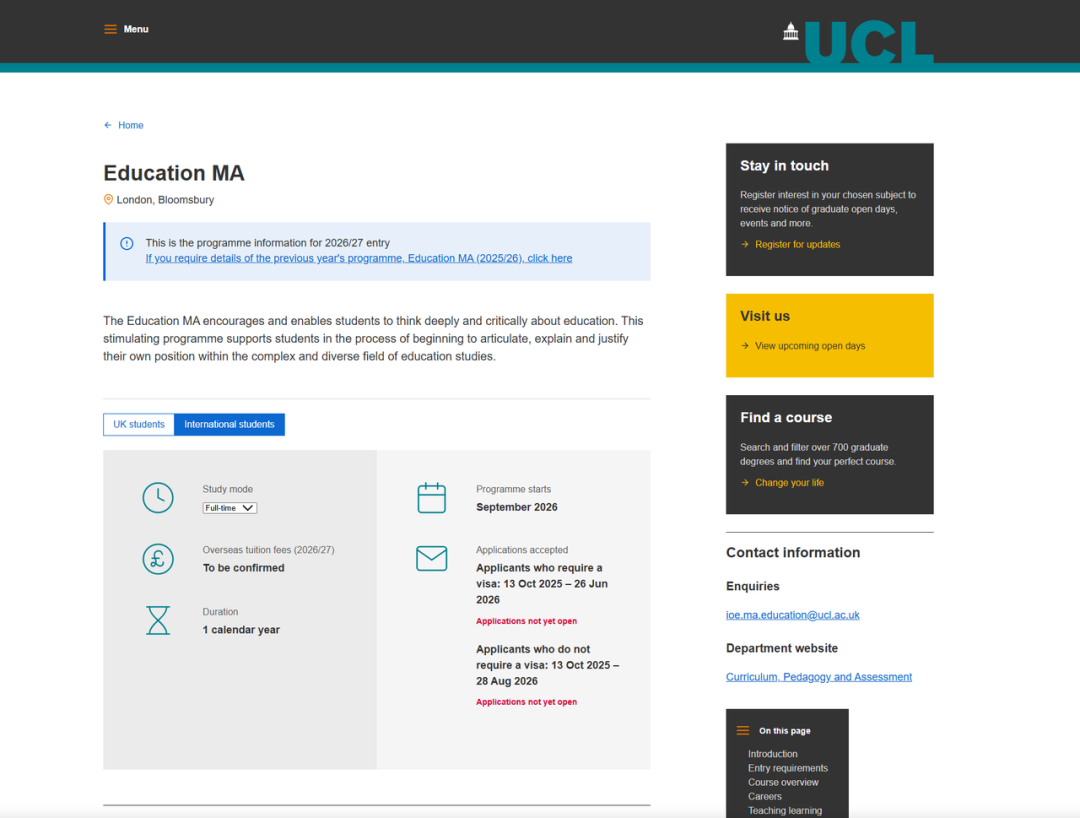Click the location pin icon by London, Bloomsbury
1080x818 pixels.
click(109, 200)
